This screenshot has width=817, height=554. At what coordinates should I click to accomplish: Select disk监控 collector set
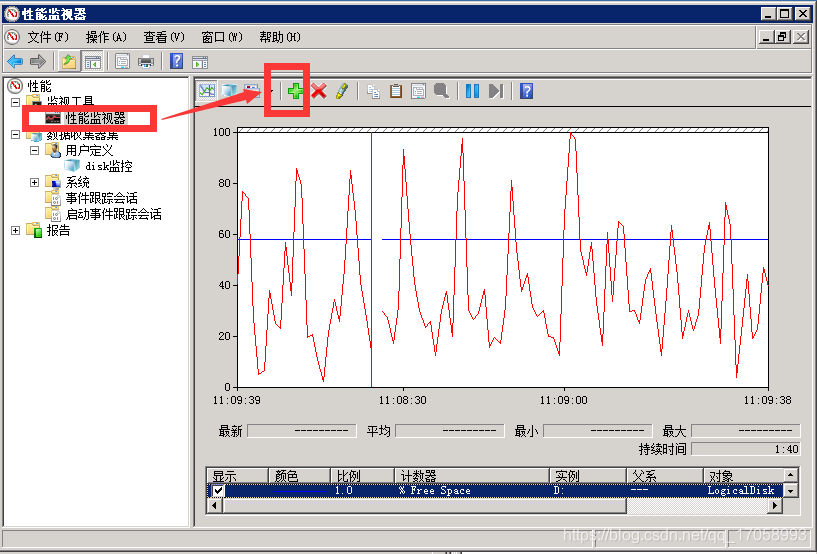pos(108,166)
